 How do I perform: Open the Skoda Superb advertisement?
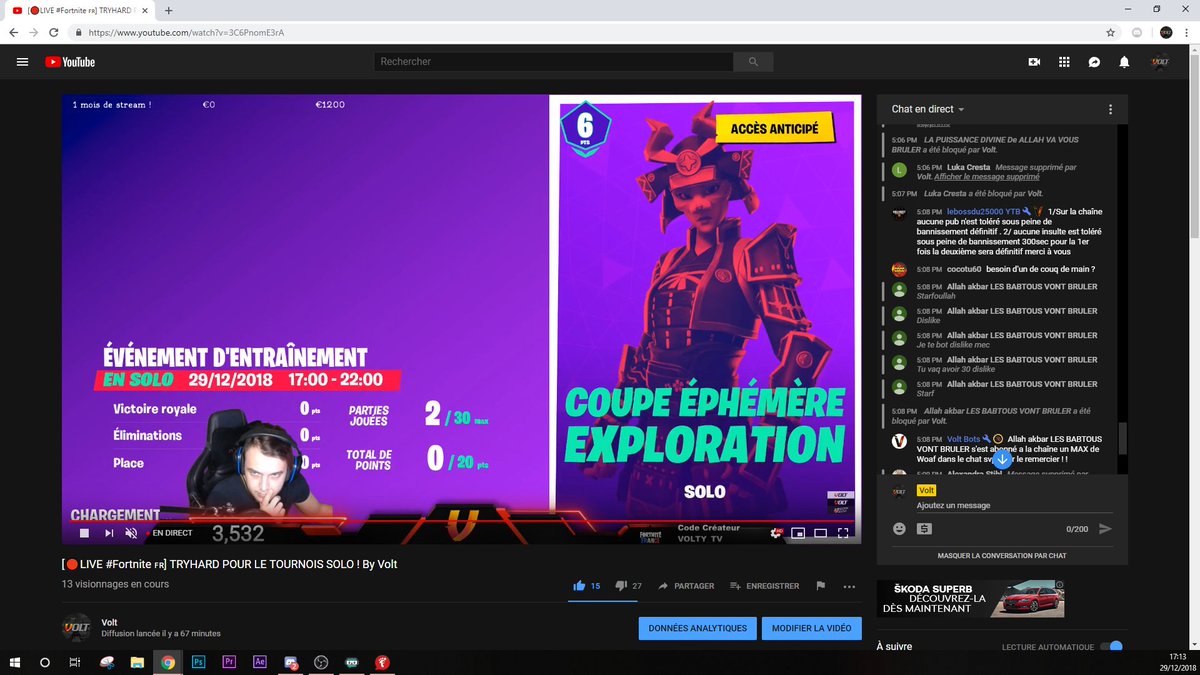coord(971,599)
